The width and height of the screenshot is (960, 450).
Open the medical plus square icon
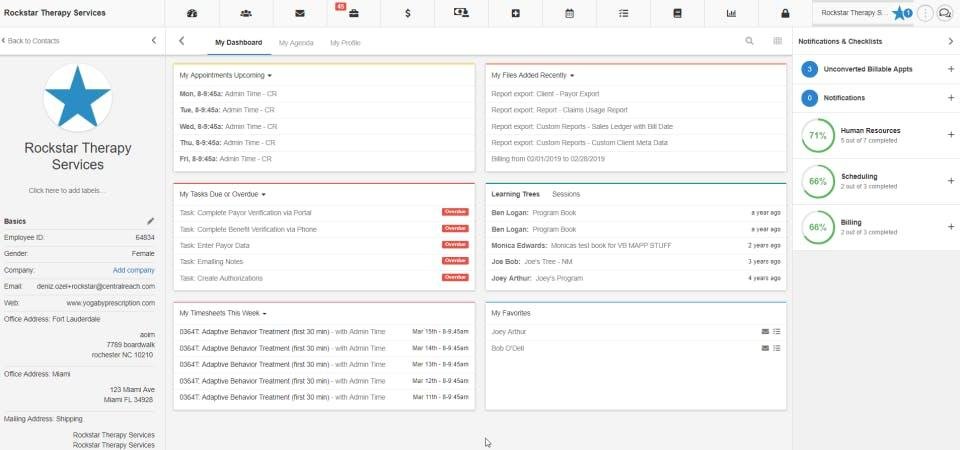coord(516,13)
